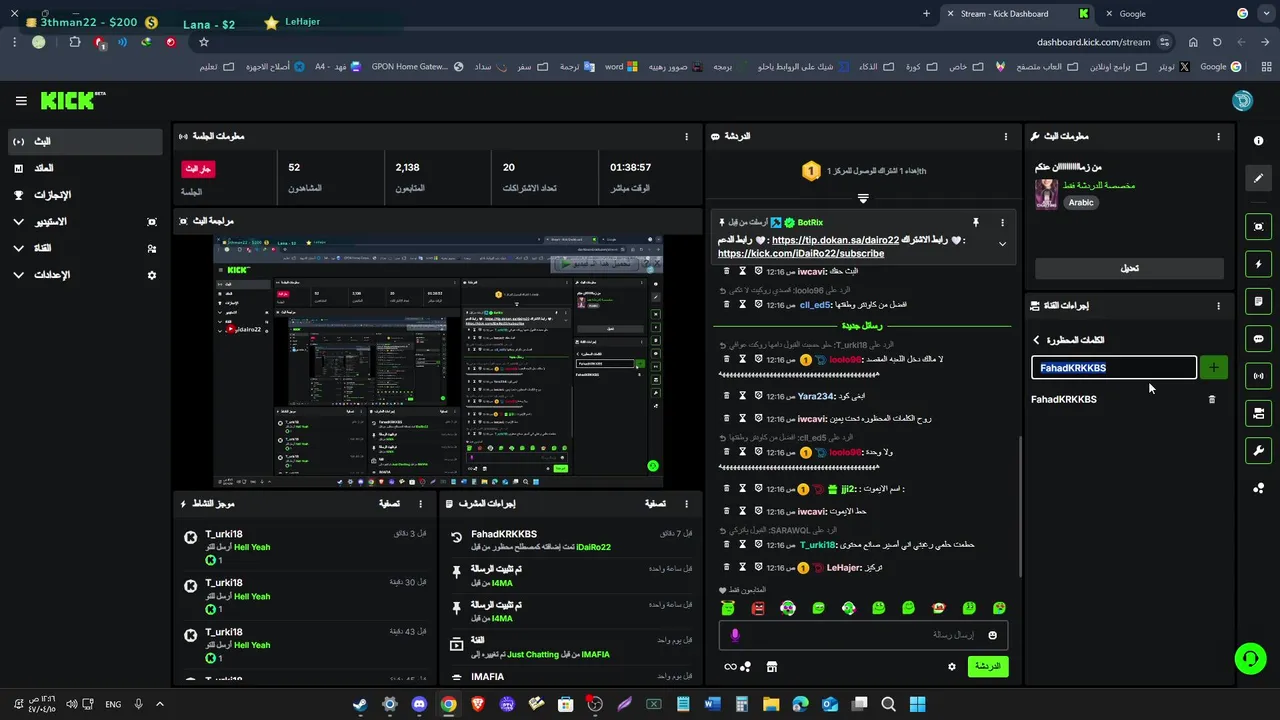Open activity feed panel three-dot menu
1280x720 pixels.
click(x=420, y=504)
